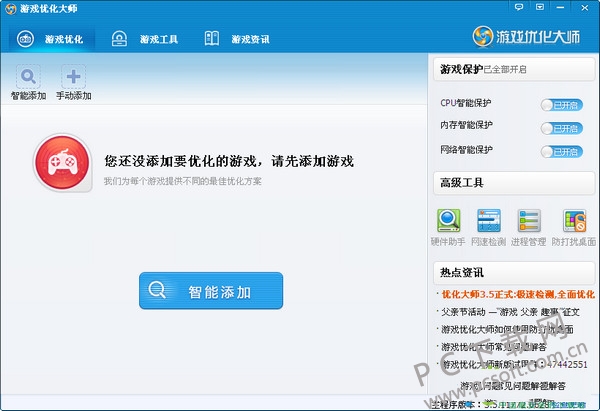Click the text 我们为每个游戏提供不同的最佳优化方案

point(183,181)
